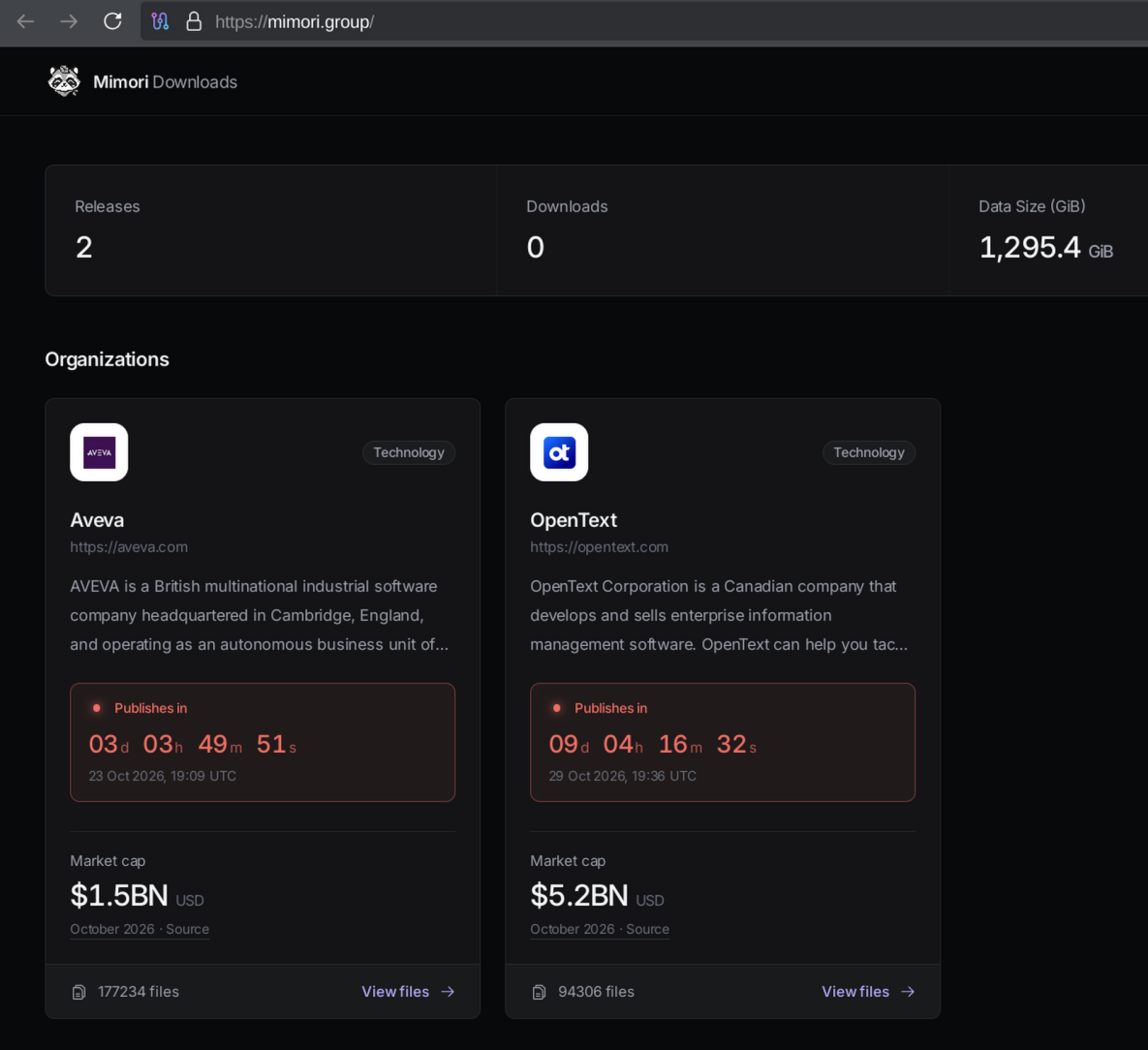Click the AVEVA company description text
The height and width of the screenshot is (1050, 1148).
point(260,615)
